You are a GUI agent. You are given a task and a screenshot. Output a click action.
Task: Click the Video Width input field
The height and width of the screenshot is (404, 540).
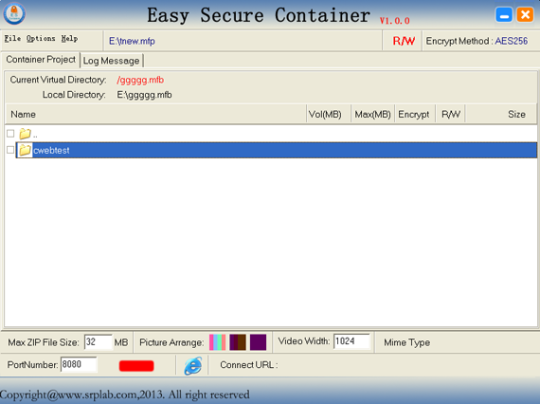point(352,341)
